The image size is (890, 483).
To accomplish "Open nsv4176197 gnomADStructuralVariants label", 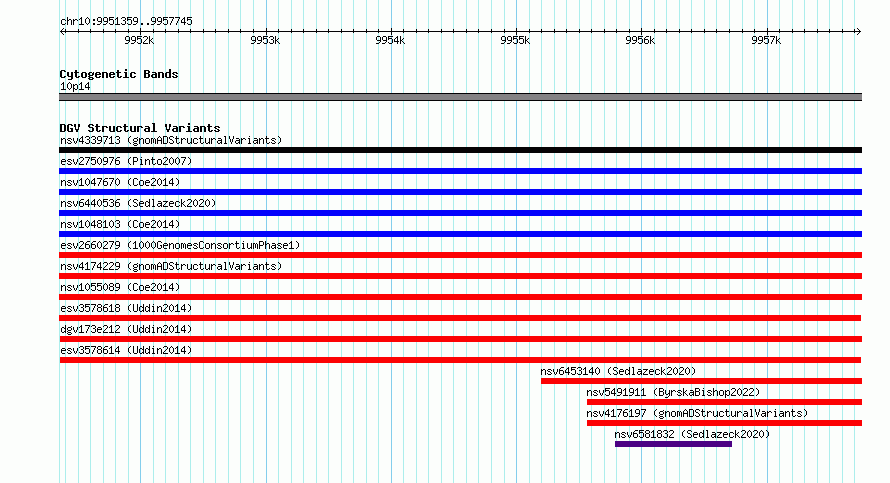I will pos(697,413).
